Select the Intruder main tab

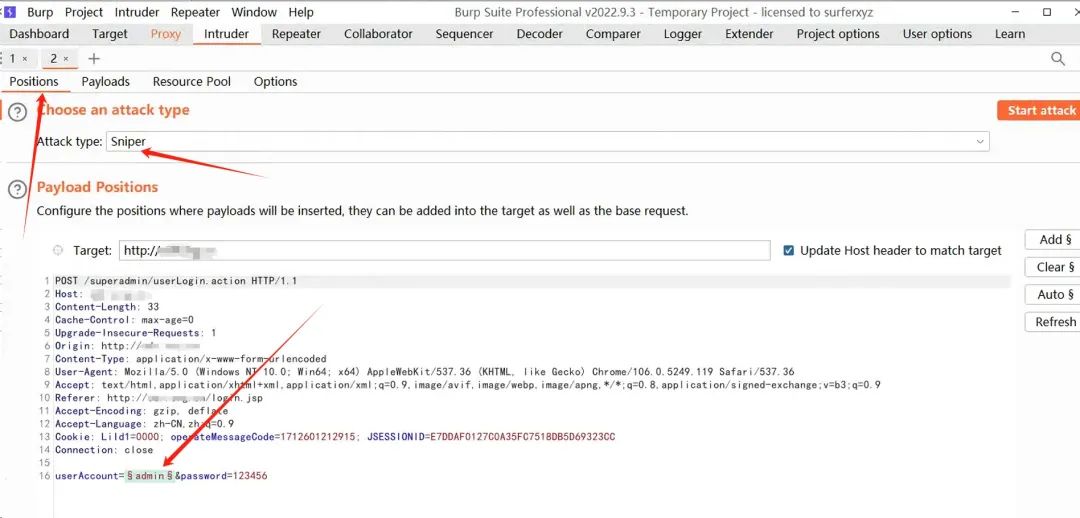[x=227, y=34]
